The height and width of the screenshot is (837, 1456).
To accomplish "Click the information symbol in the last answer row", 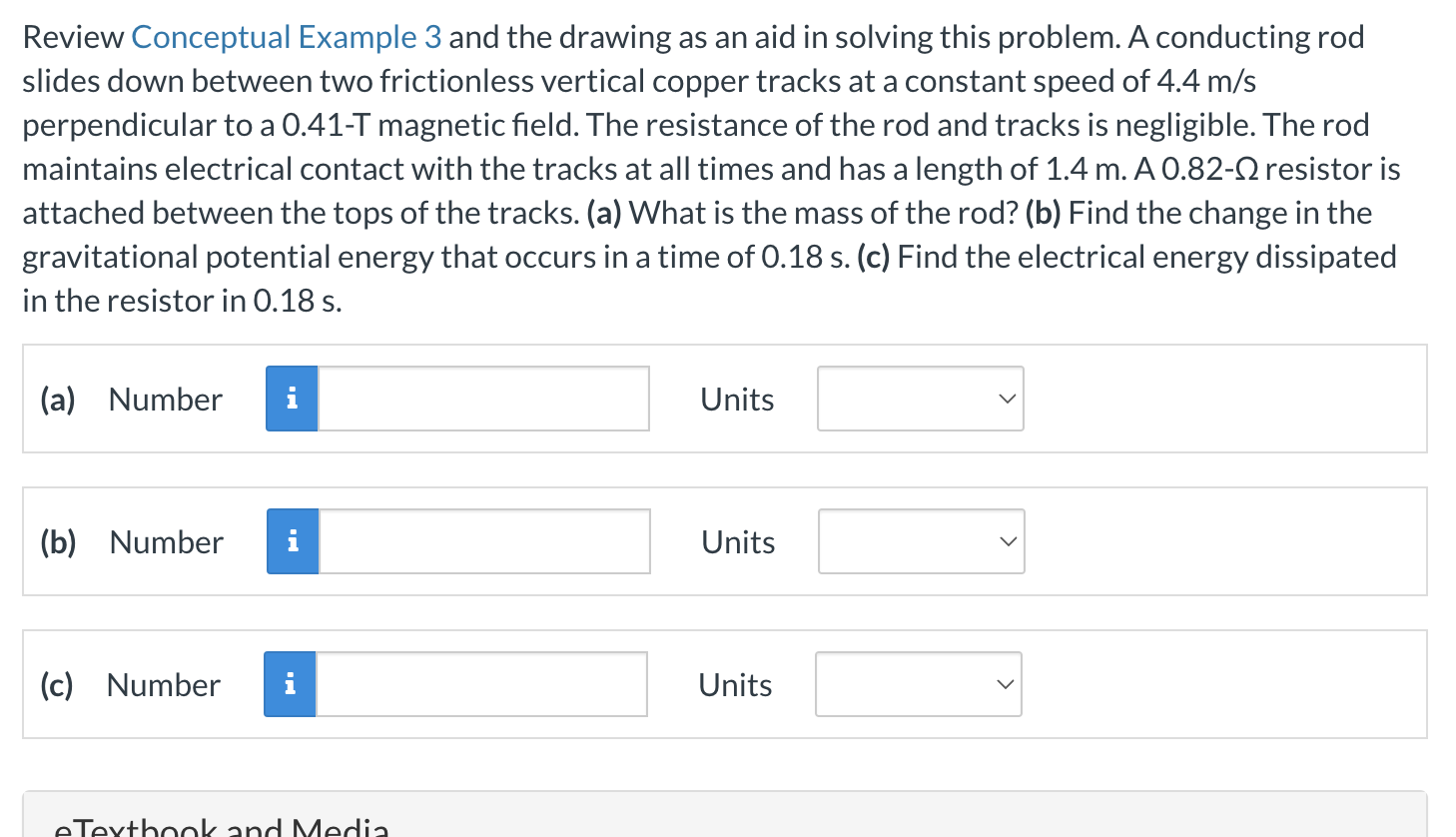I will coord(289,683).
